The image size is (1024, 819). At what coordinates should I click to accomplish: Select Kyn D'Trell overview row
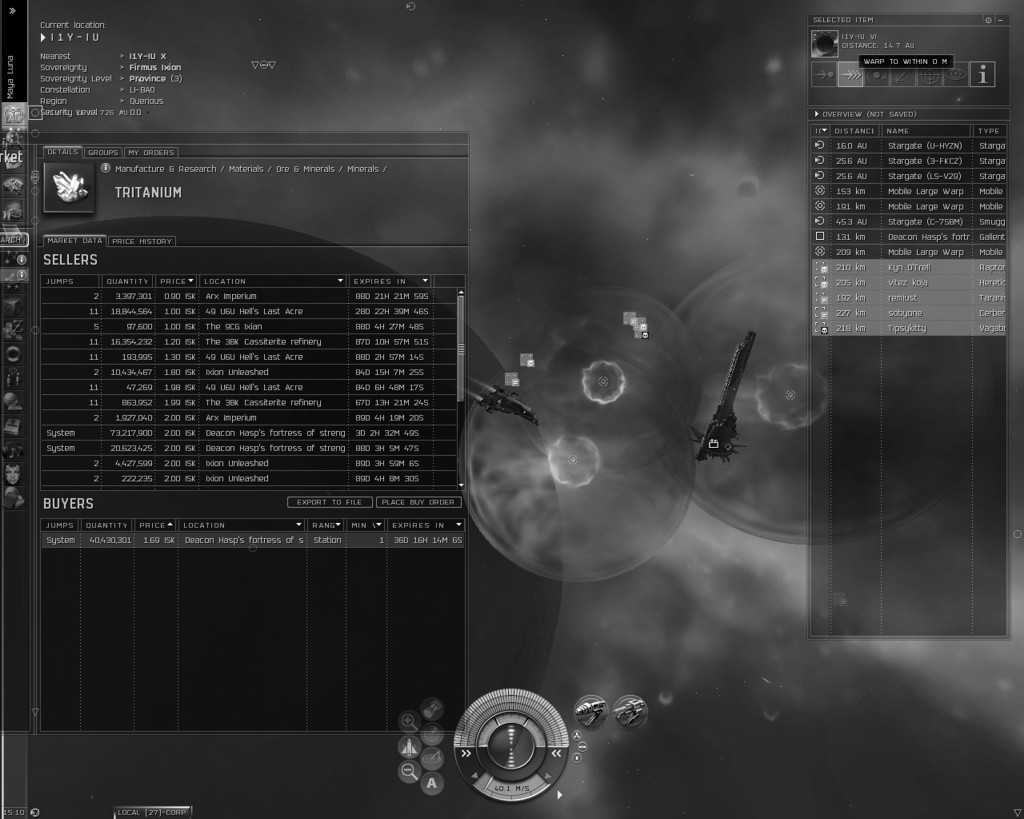(909, 267)
